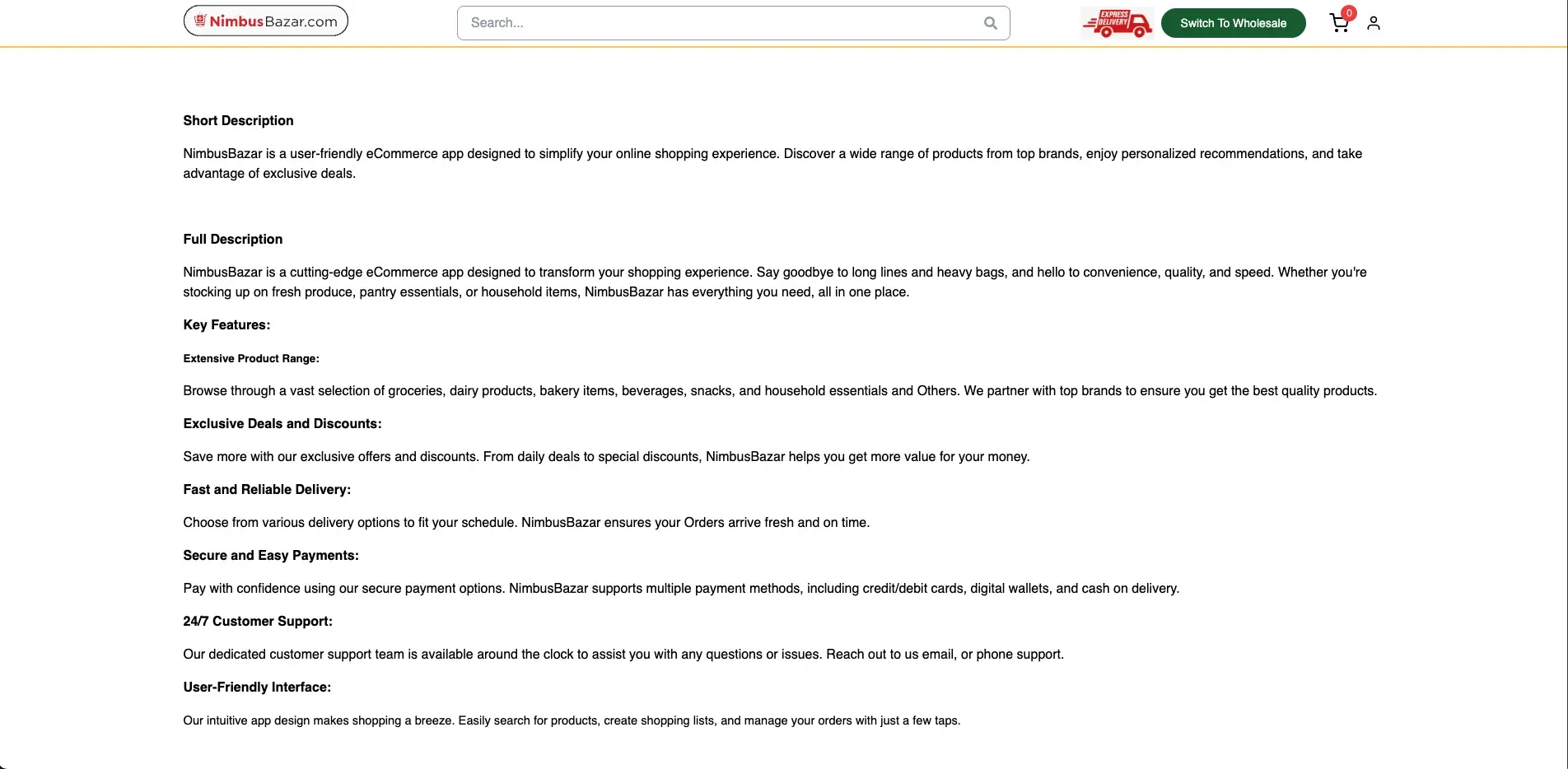
Task: Click the search magnifier icon
Action: pos(990,23)
